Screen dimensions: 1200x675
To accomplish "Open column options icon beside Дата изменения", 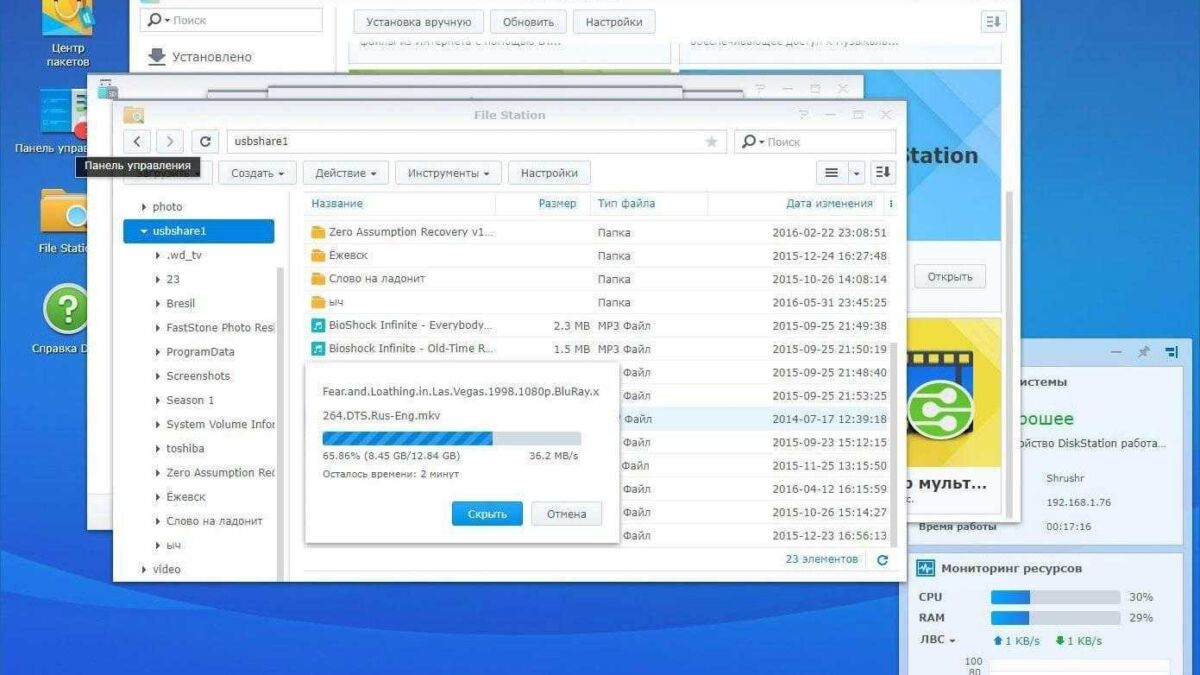I will (891, 203).
